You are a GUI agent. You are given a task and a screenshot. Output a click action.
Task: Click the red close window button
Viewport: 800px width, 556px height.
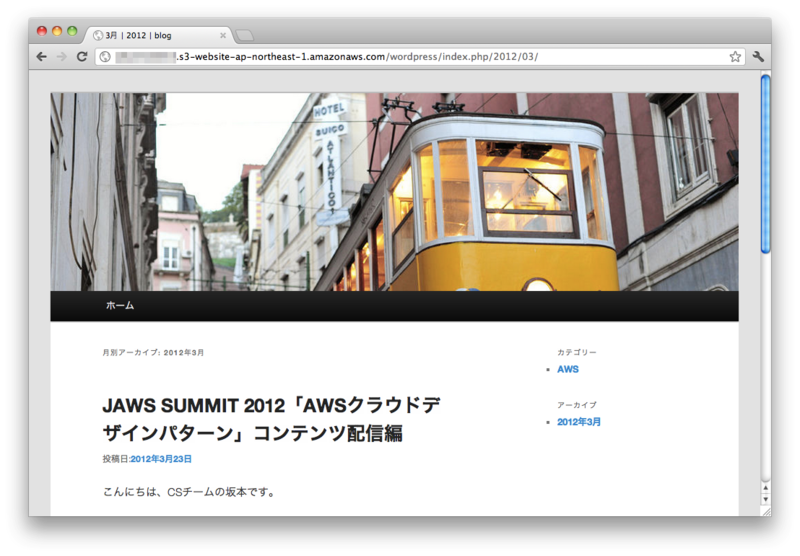(x=42, y=31)
